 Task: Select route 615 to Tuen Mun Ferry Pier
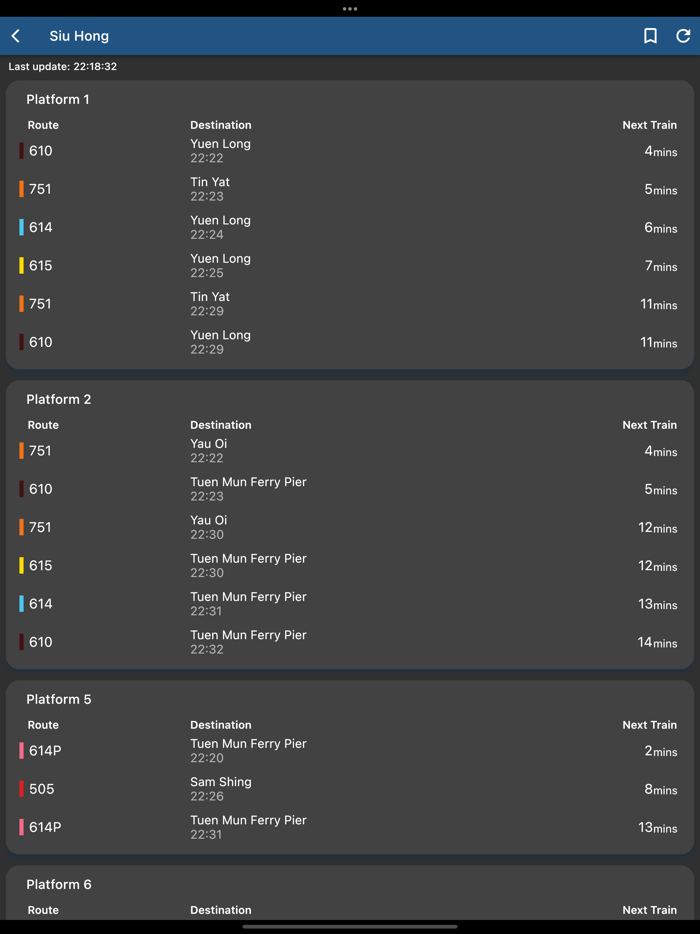pos(349,566)
